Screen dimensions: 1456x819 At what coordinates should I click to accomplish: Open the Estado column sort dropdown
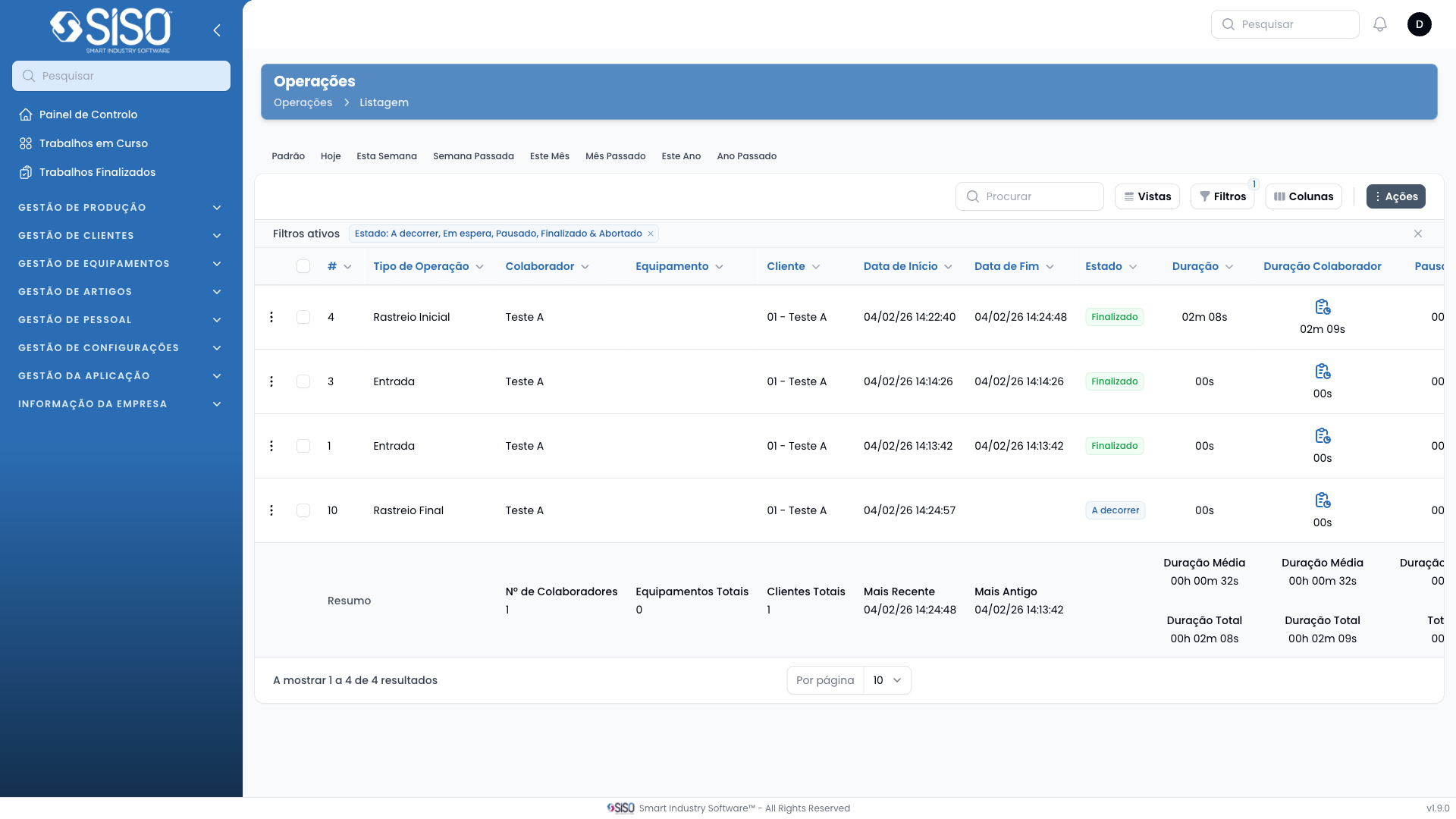point(1133,267)
